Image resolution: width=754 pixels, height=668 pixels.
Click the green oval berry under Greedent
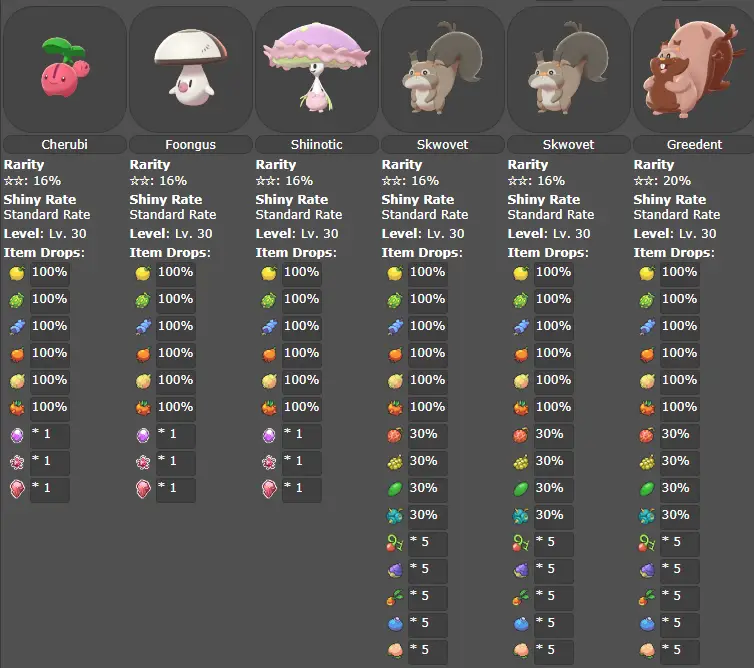pos(646,489)
